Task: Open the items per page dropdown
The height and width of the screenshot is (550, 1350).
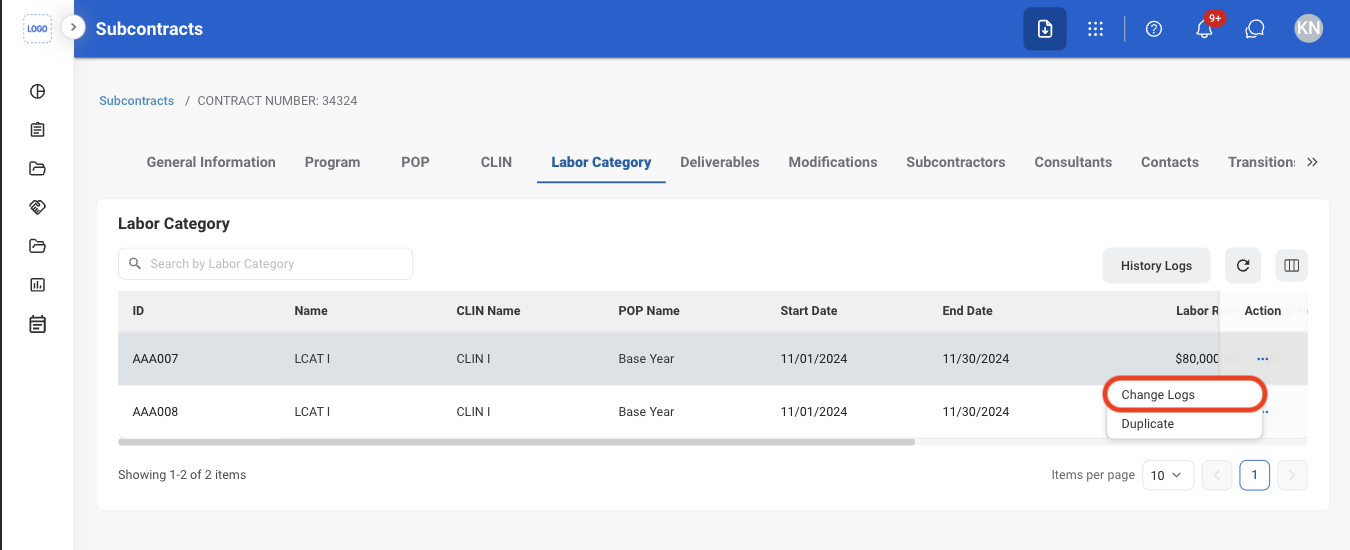Action: [x=1167, y=475]
